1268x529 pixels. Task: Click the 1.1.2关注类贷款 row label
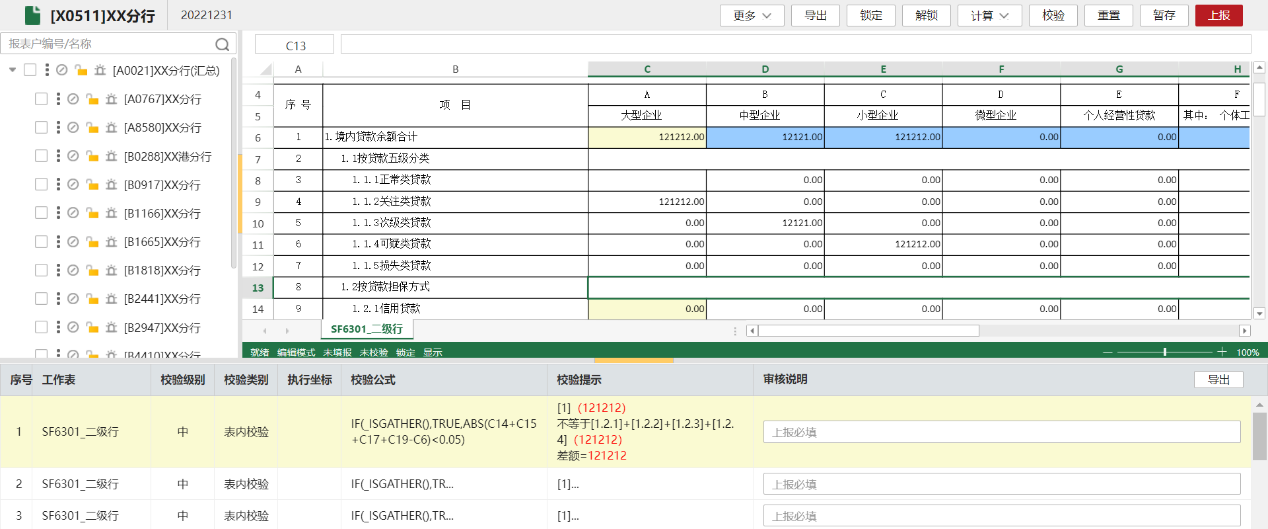pos(392,202)
